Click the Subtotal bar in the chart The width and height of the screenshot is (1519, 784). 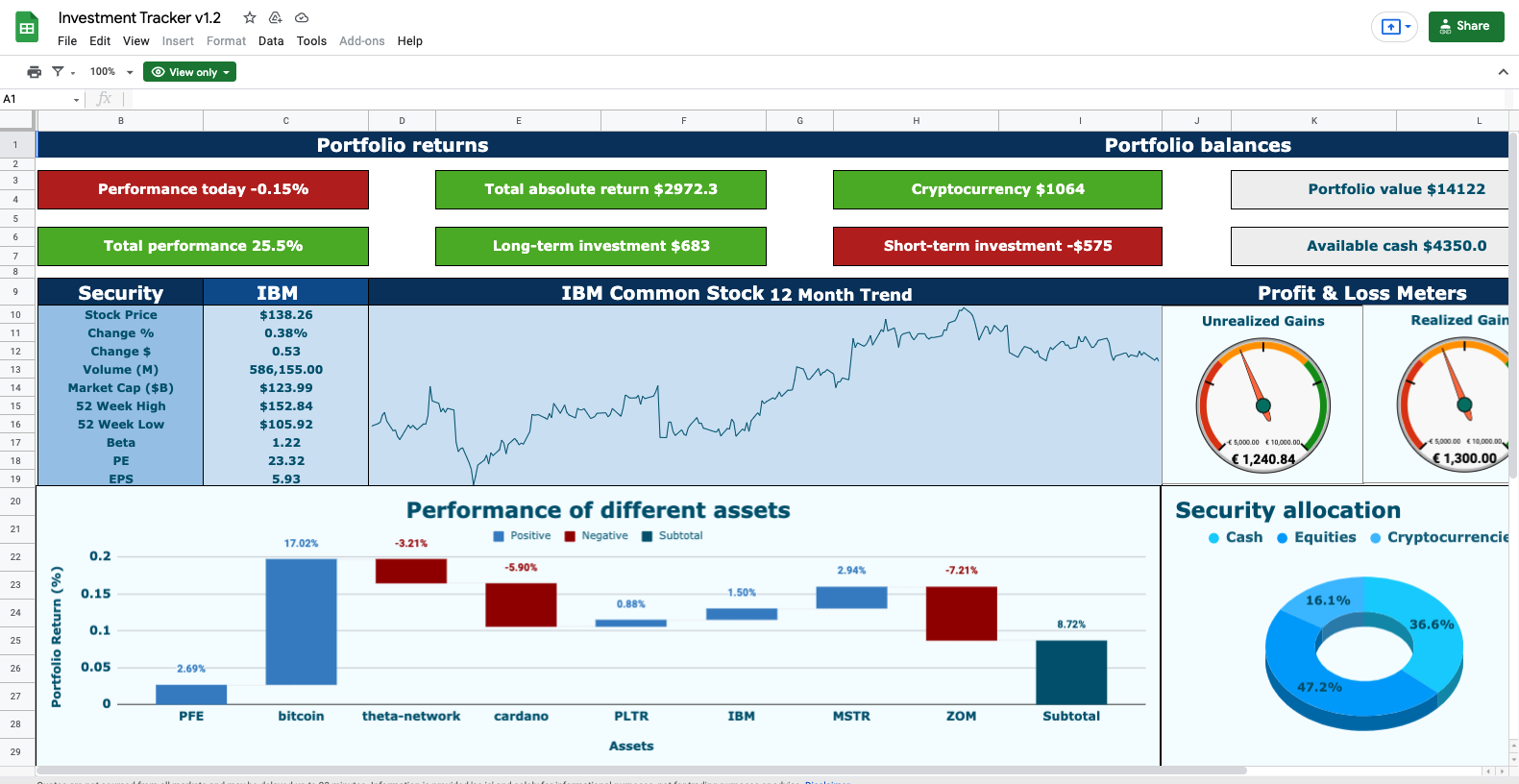(1071, 673)
